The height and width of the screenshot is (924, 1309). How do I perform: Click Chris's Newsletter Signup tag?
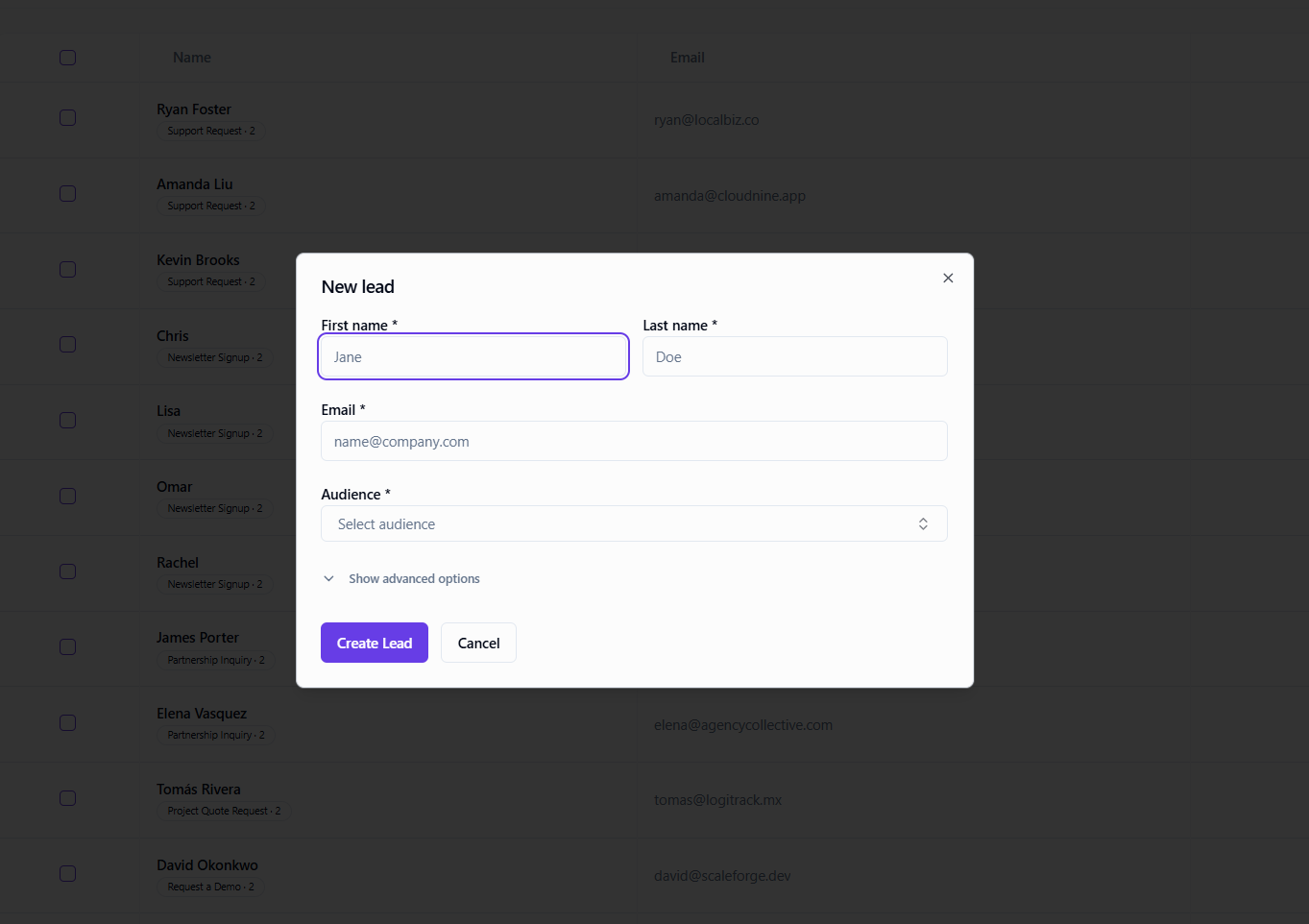tap(215, 357)
